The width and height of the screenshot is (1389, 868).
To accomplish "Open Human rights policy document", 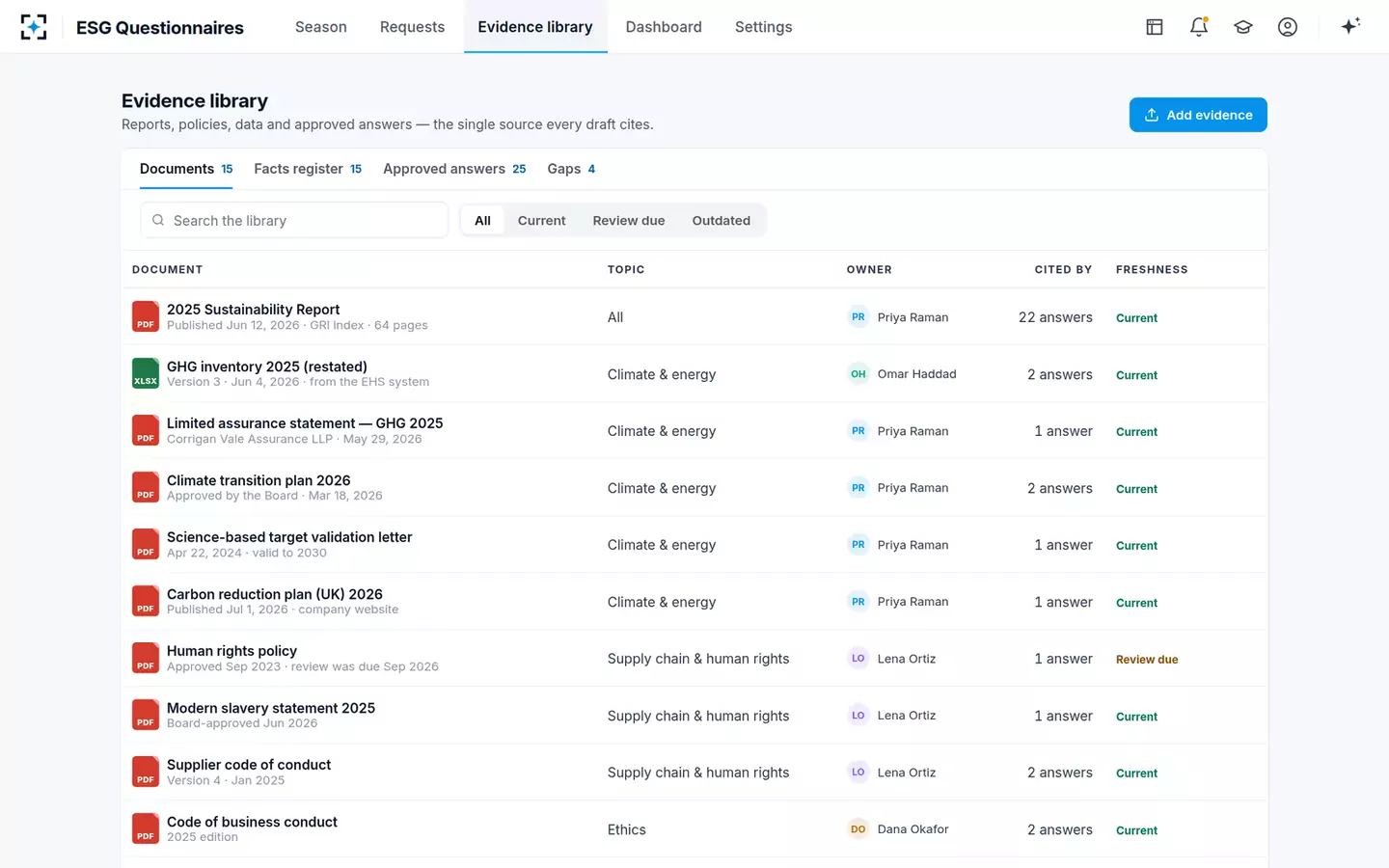I will point(231,651).
